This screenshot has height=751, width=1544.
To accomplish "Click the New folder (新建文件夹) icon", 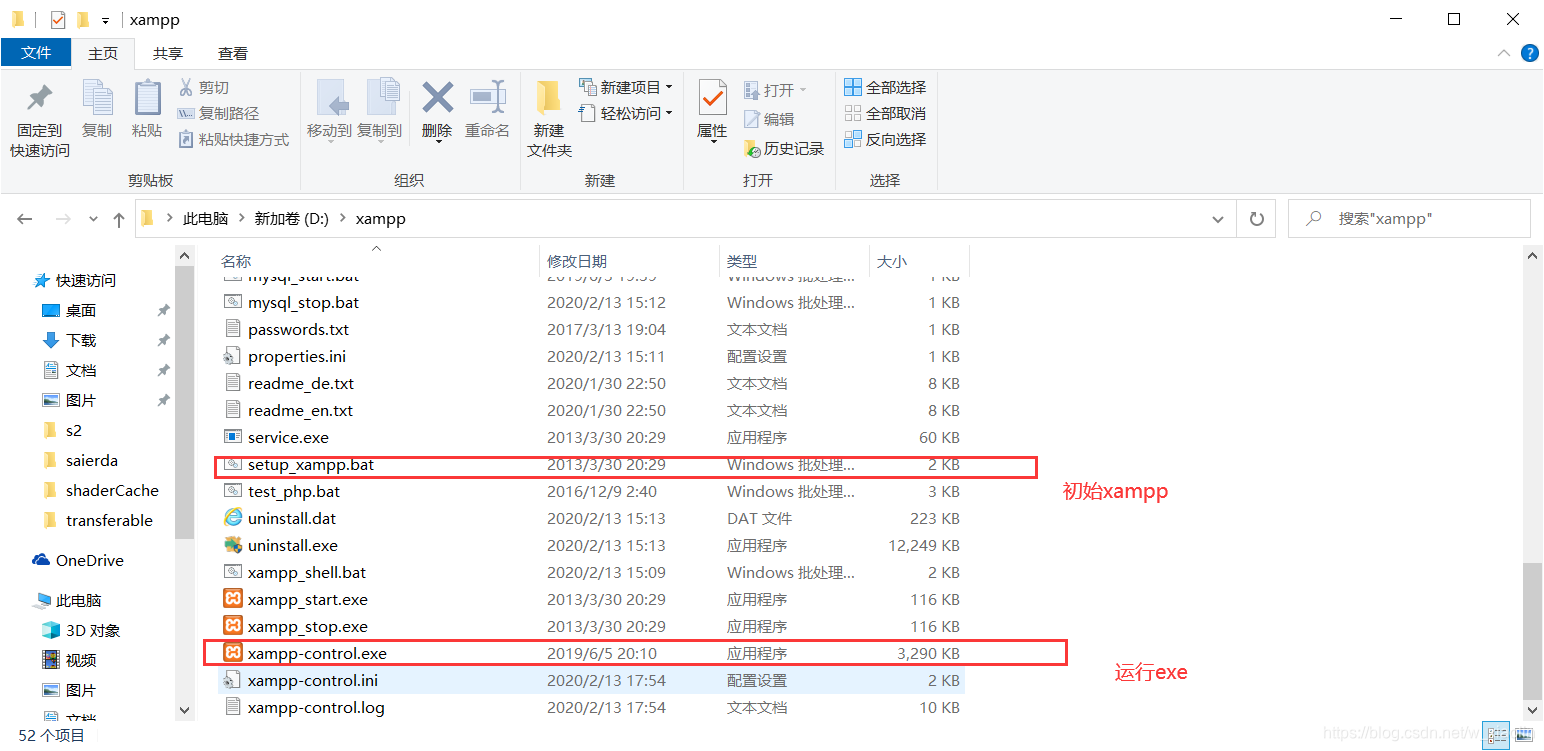I will pos(548,98).
